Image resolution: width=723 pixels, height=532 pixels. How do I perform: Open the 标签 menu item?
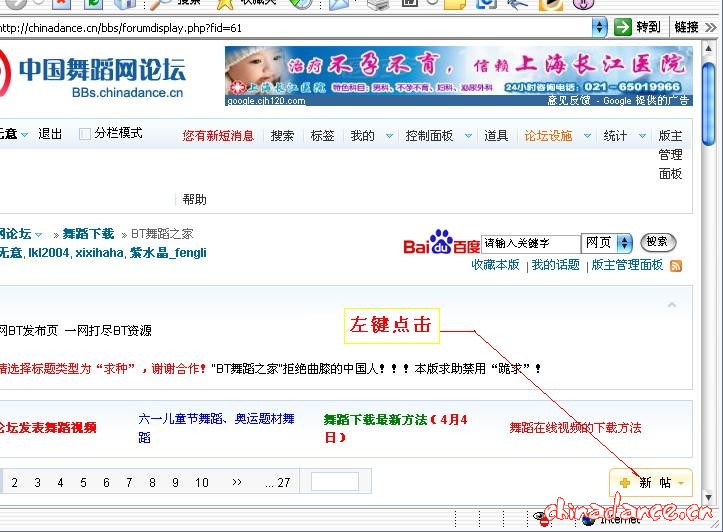(322, 136)
